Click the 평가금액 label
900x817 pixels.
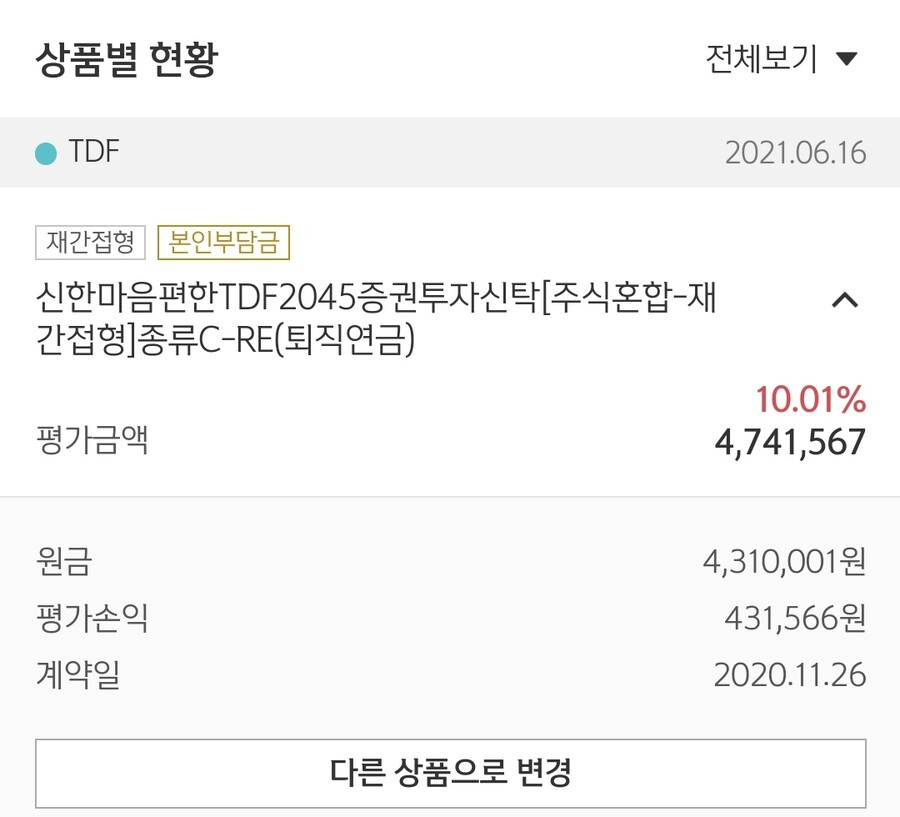click(x=92, y=440)
